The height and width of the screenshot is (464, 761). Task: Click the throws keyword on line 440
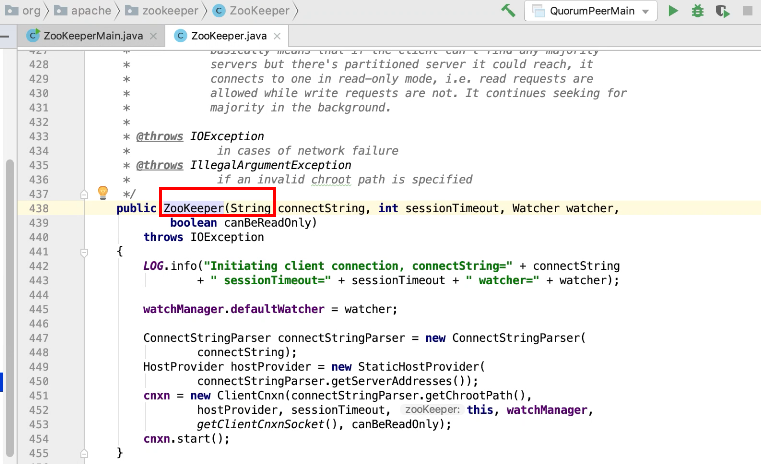point(163,237)
